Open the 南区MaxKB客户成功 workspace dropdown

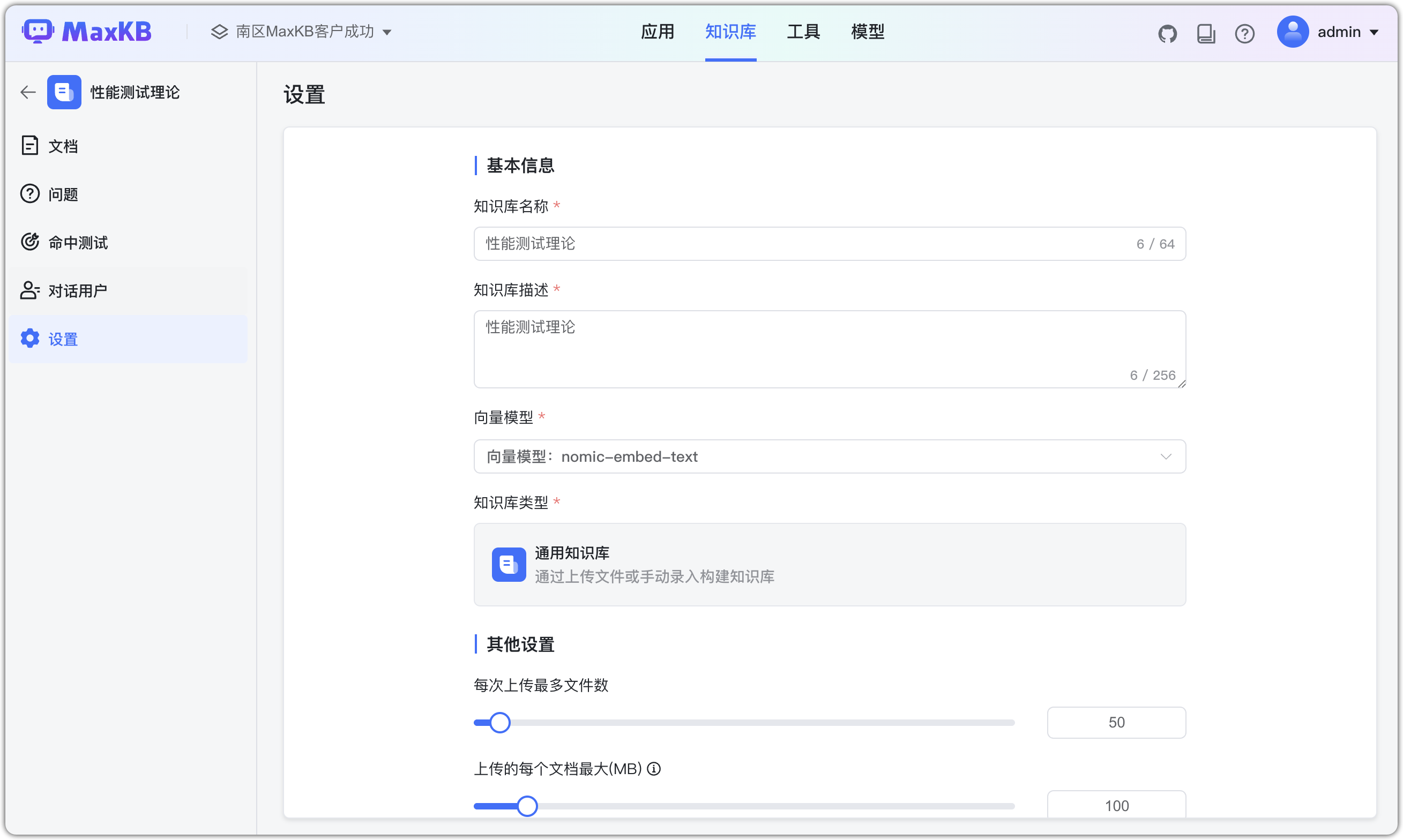coord(301,32)
